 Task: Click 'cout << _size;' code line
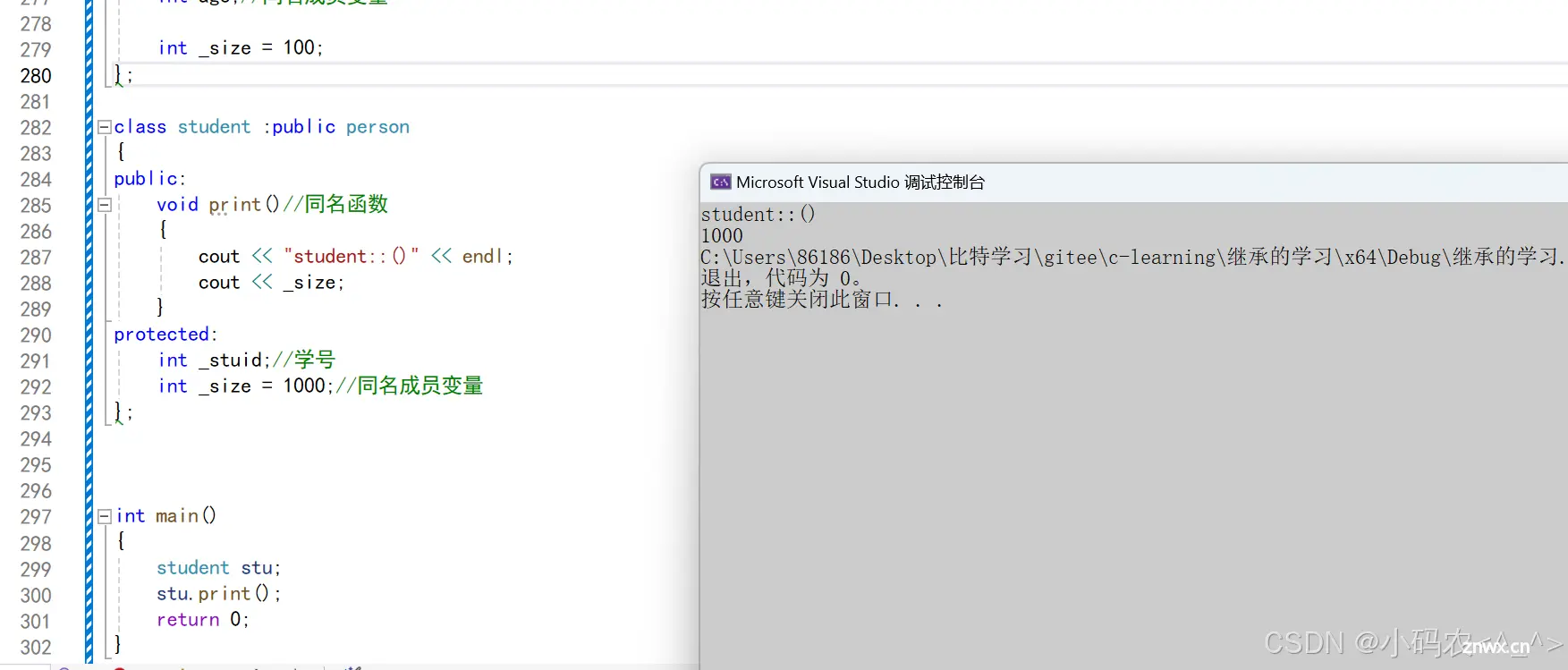(271, 283)
